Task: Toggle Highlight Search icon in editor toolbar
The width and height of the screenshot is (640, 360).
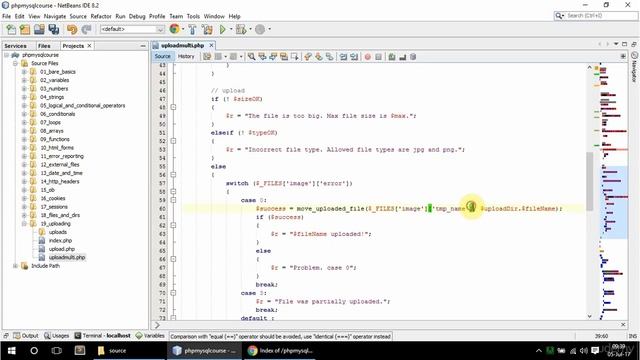Action: coord(284,57)
